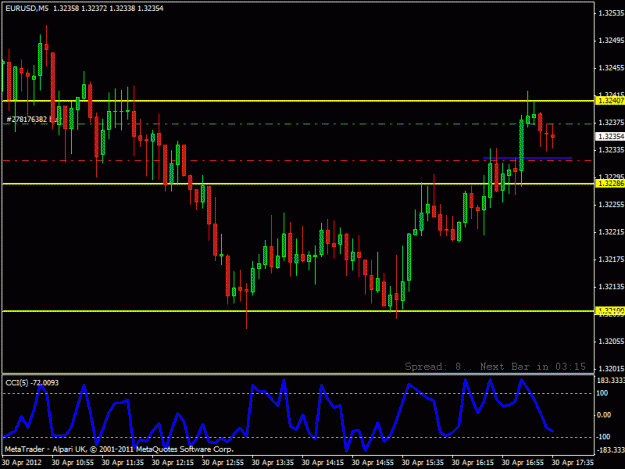Click the 1.32335 price axis value
Viewport: 625px width, 469px height.
point(611,150)
